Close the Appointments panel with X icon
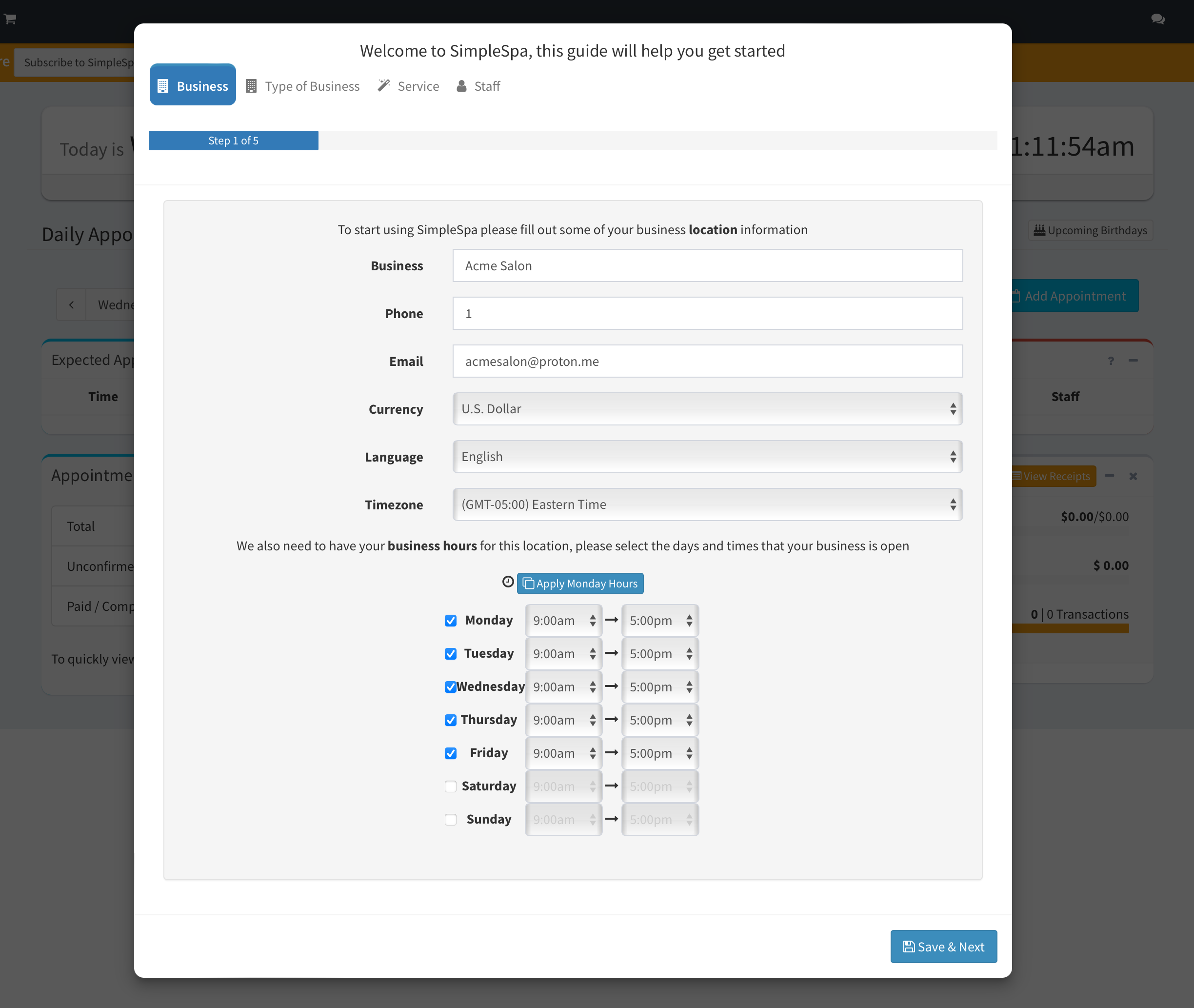Image resolution: width=1194 pixels, height=1008 pixels. tap(1133, 476)
